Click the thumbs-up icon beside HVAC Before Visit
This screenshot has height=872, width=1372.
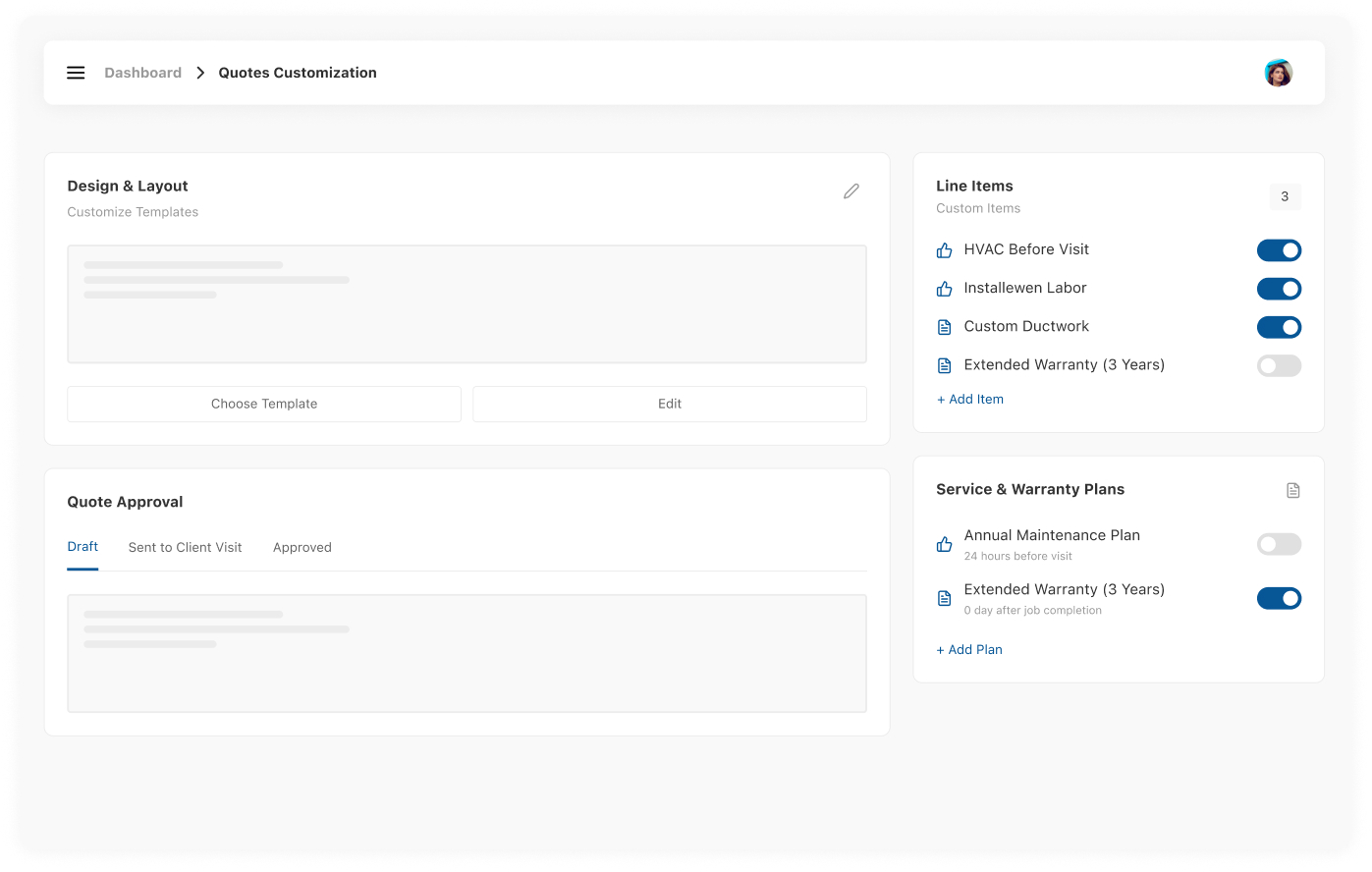944,250
